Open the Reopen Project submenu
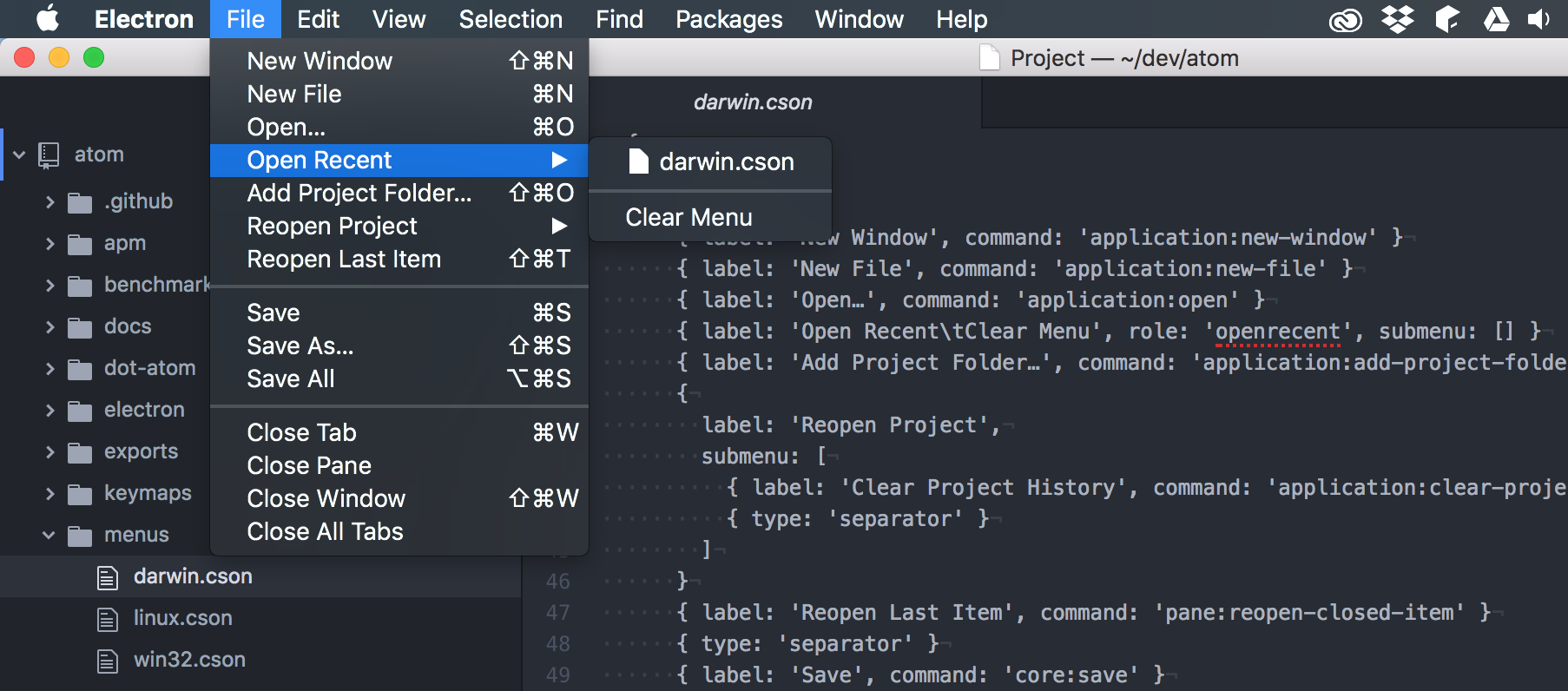 click(399, 227)
